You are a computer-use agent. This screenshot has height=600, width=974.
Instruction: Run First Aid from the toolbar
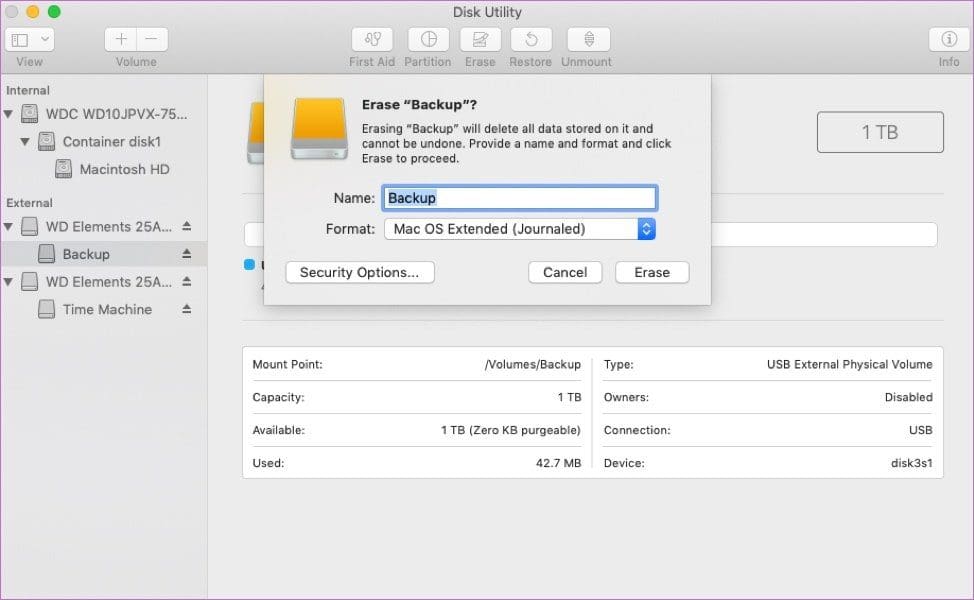point(372,40)
